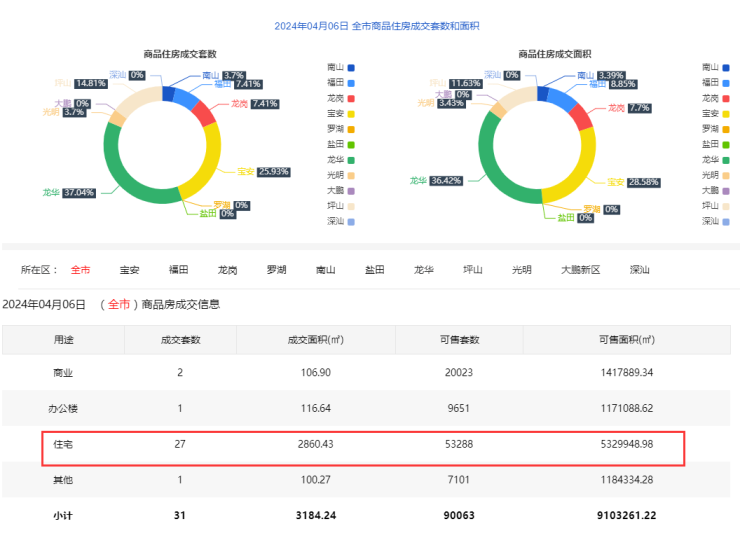This screenshot has width=740, height=545.
Task: Select the 全市 district tab
Action: click(x=80, y=270)
